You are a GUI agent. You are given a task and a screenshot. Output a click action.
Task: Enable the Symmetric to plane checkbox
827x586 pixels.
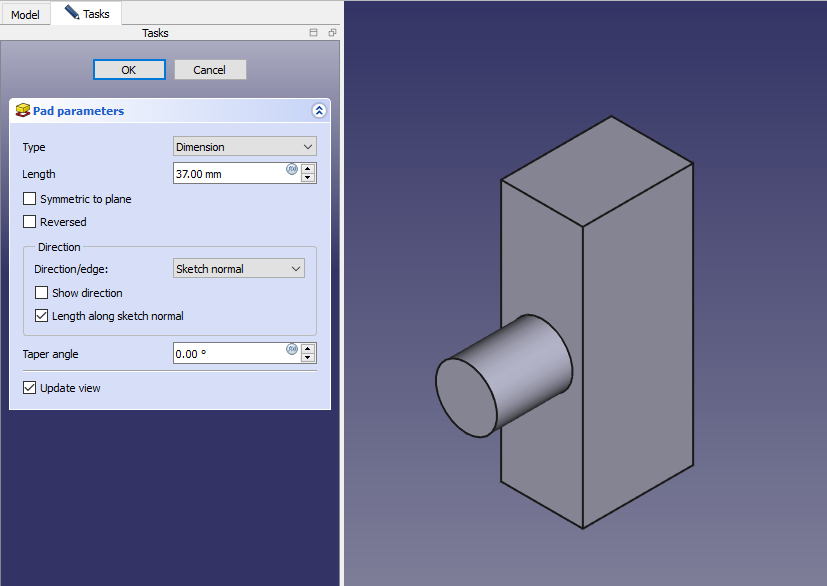point(30,199)
